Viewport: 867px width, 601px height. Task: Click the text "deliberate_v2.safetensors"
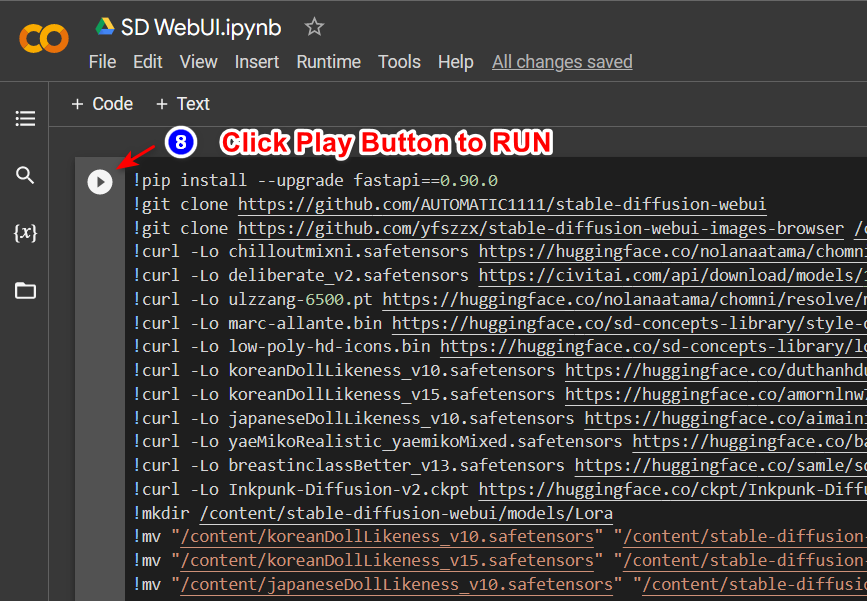(348, 275)
